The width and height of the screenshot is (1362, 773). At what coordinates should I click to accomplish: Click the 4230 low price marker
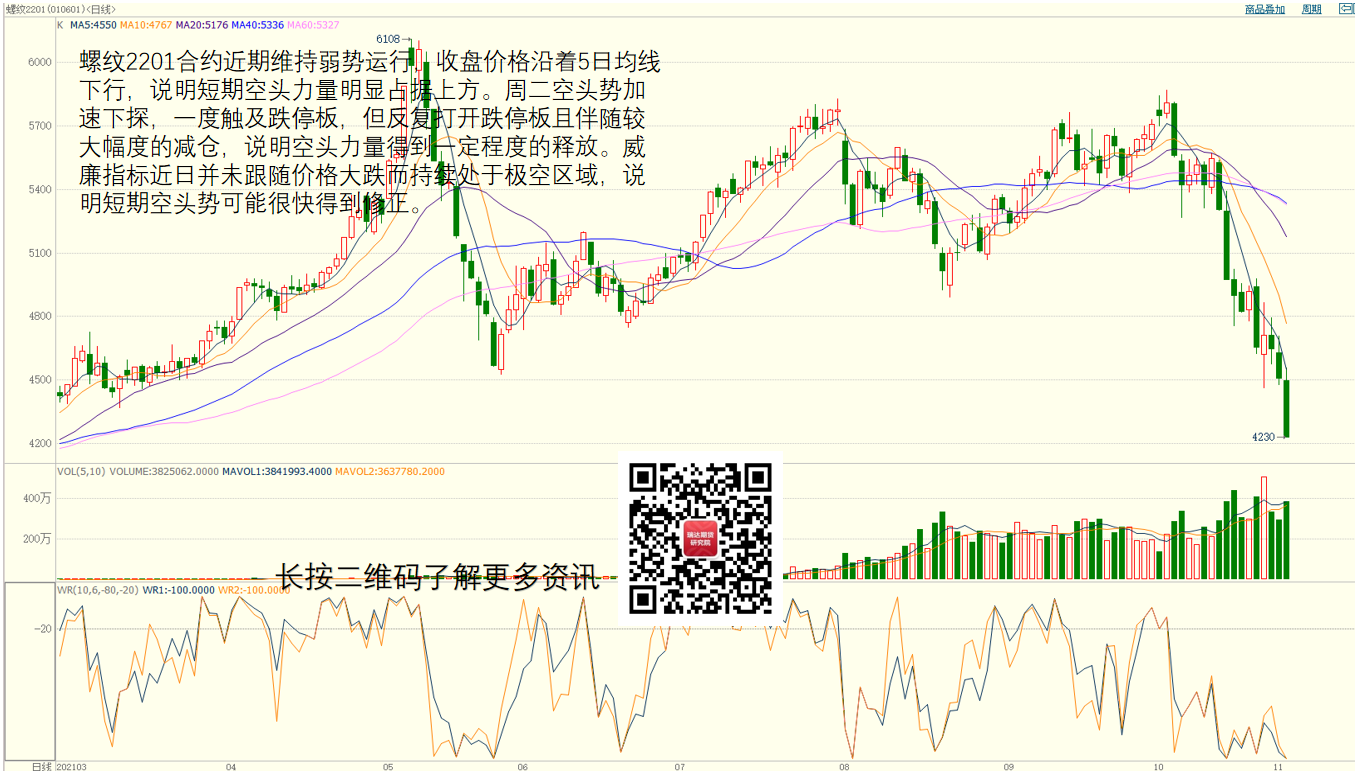[x=1263, y=437]
